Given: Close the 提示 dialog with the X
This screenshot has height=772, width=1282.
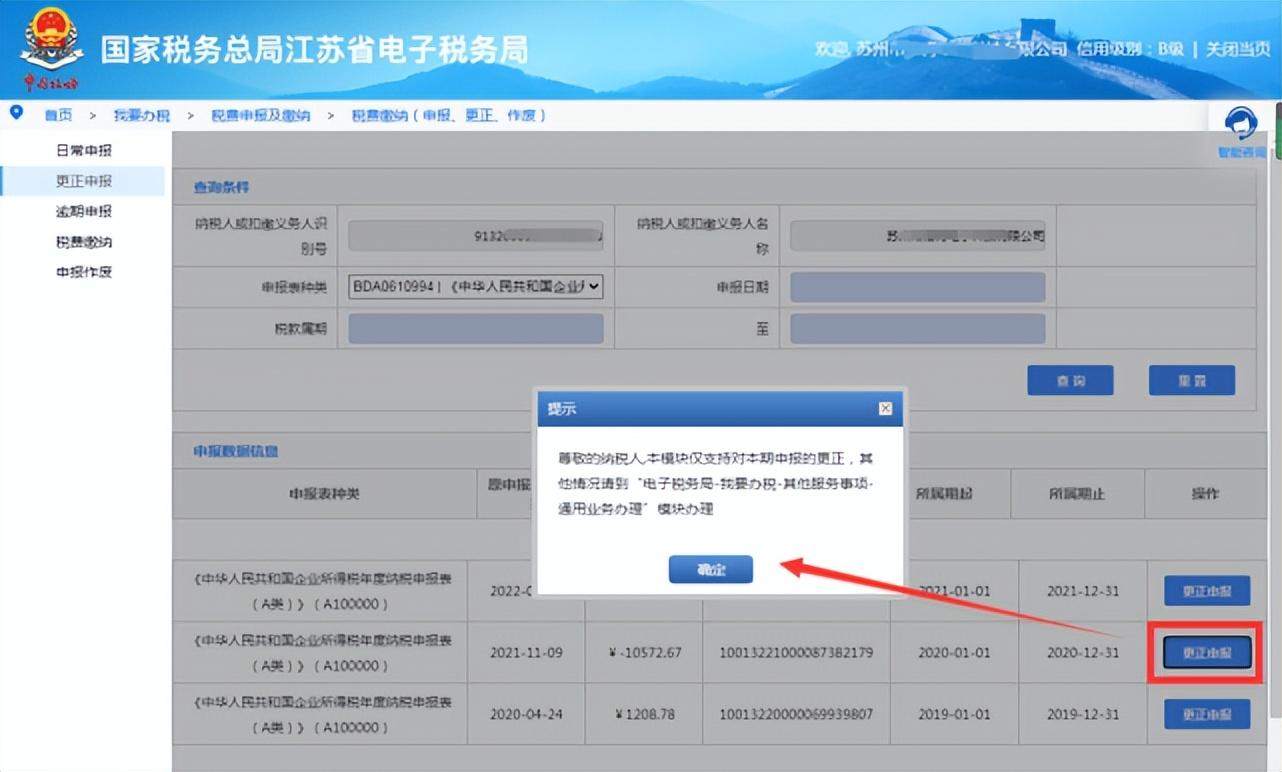Looking at the screenshot, I should tap(885, 409).
